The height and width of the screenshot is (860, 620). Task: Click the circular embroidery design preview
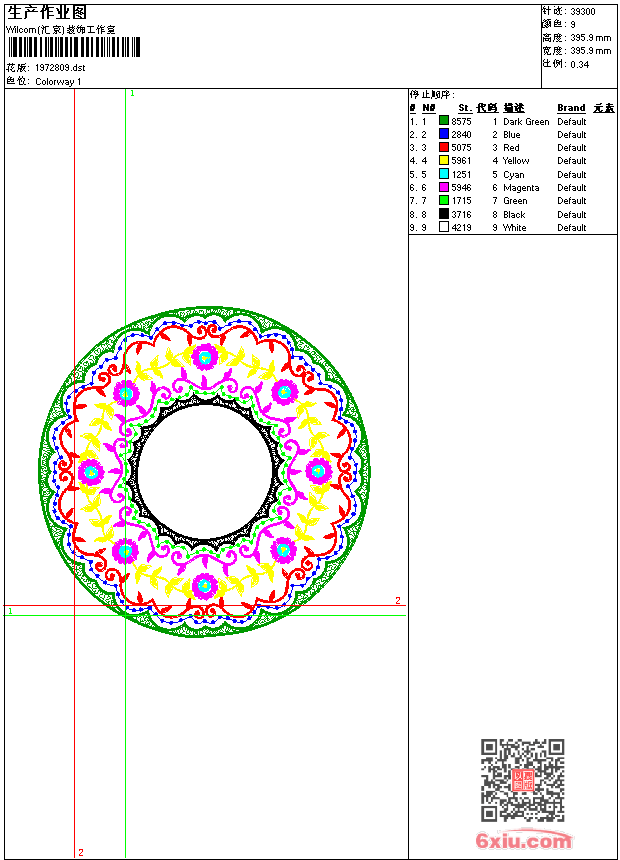pyautogui.click(x=207, y=471)
